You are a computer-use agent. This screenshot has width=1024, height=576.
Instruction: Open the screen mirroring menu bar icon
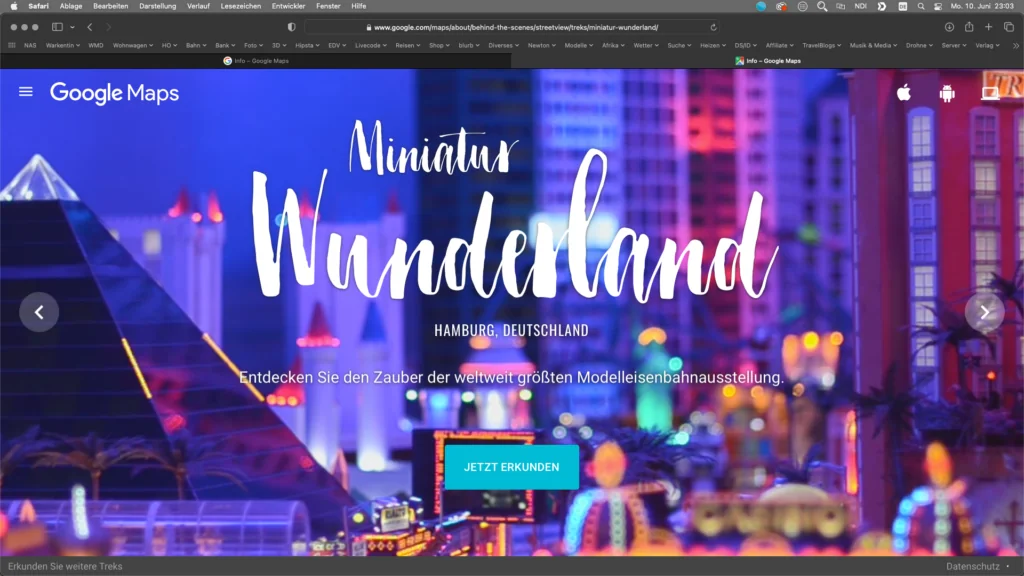(x=840, y=6)
